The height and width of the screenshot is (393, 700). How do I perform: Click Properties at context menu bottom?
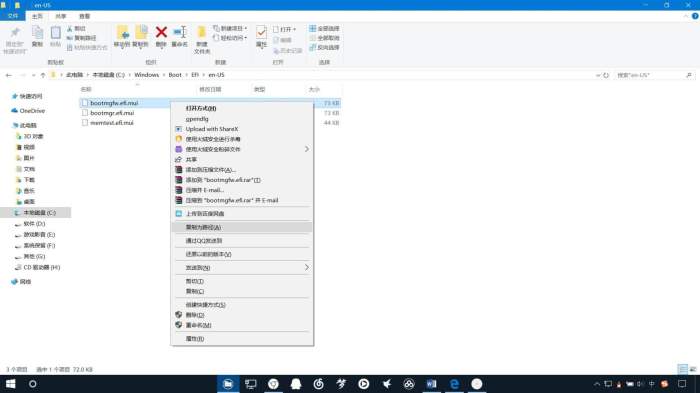point(242,339)
